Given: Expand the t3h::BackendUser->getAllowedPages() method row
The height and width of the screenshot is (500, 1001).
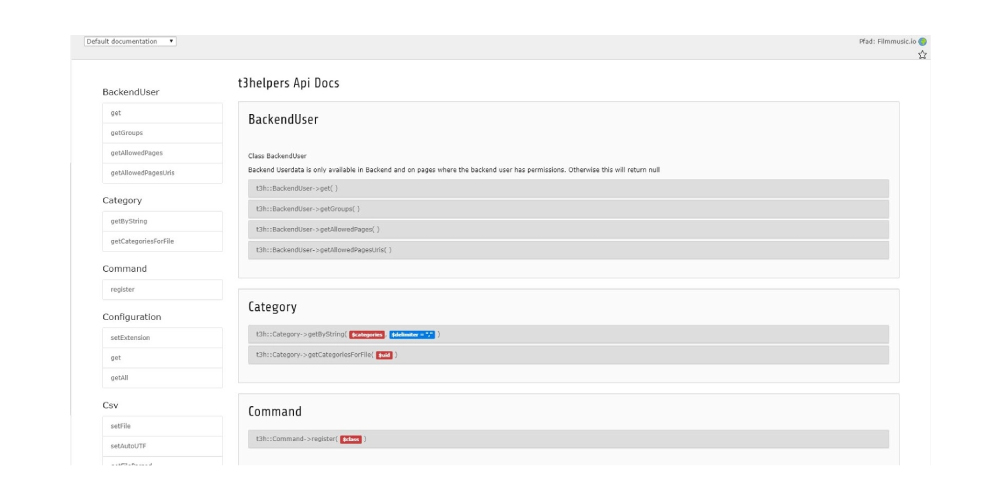Looking at the screenshot, I should point(568,229).
